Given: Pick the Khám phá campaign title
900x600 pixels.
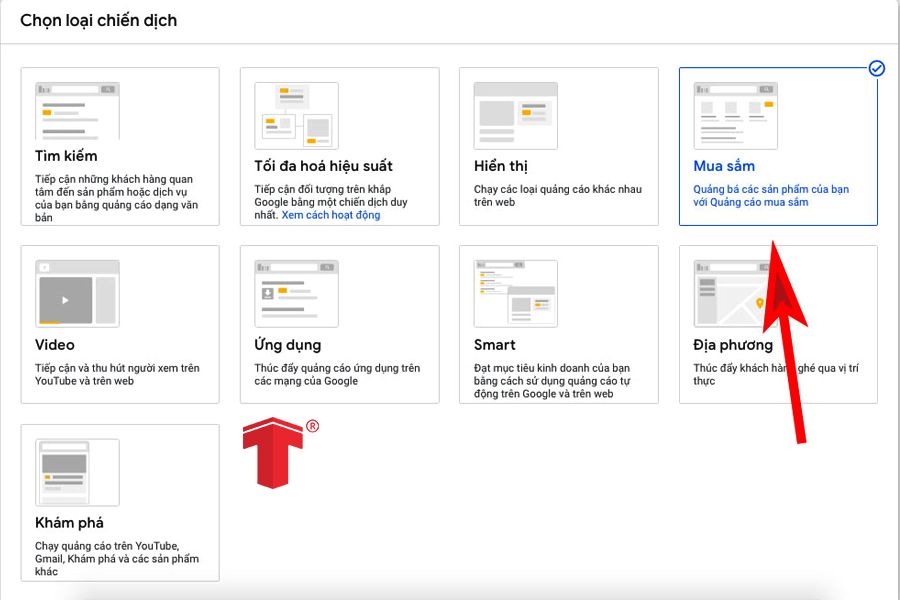Looking at the screenshot, I should tap(69, 522).
